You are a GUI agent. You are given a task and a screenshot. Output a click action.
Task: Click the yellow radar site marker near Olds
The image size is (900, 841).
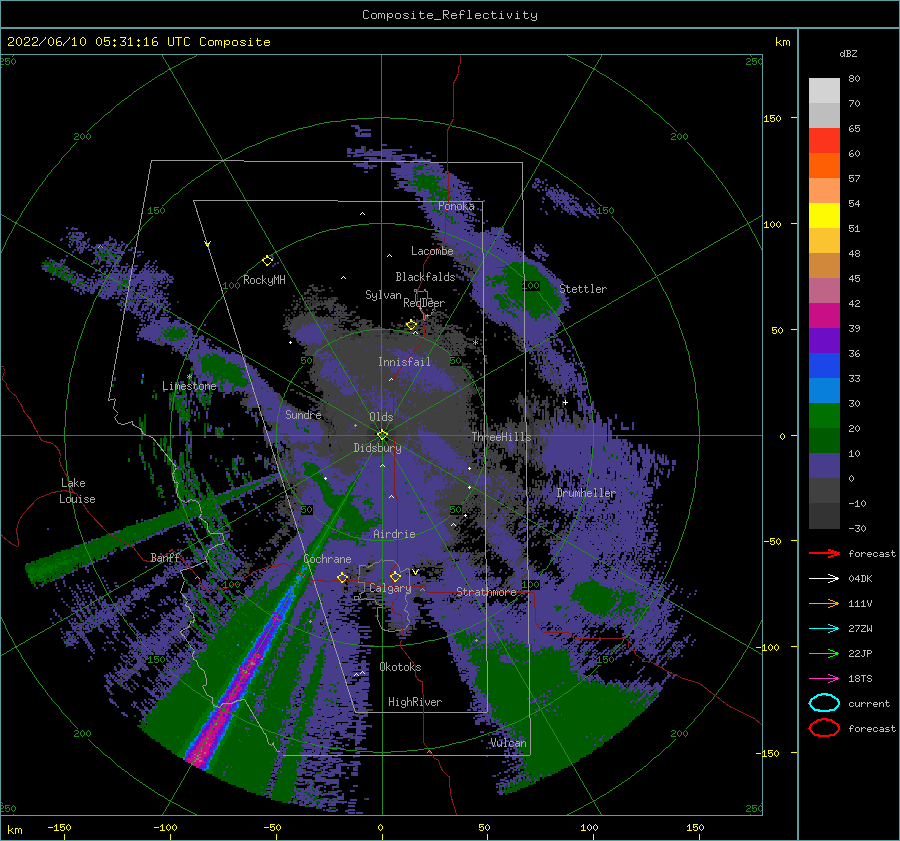click(382, 435)
